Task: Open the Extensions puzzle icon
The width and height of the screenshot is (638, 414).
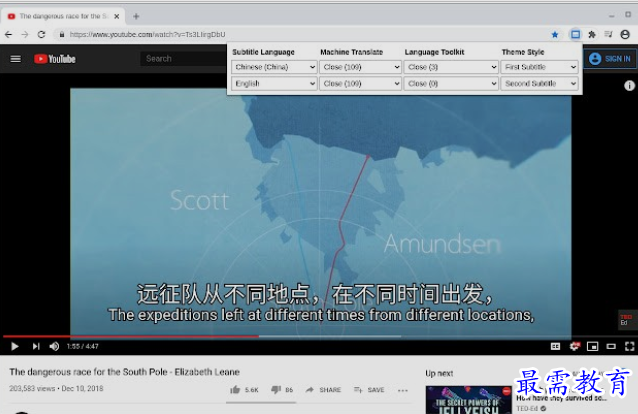Action: tap(592, 35)
